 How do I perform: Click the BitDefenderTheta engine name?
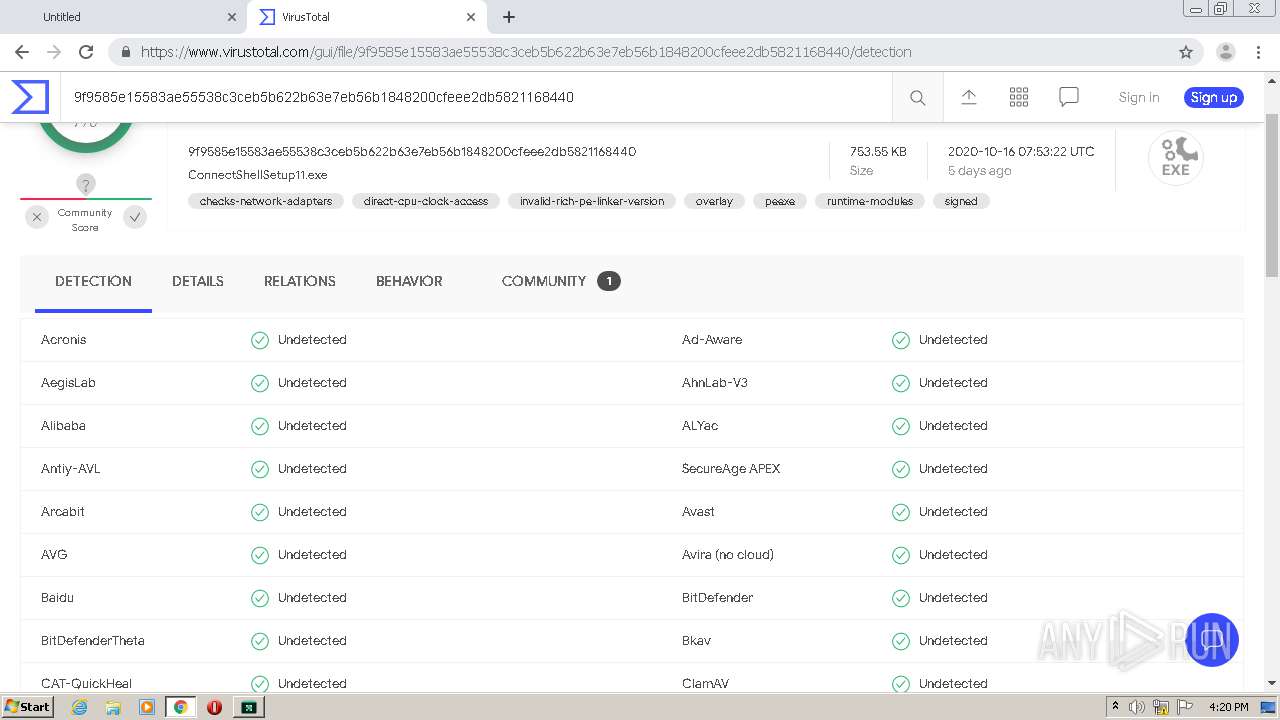click(93, 641)
